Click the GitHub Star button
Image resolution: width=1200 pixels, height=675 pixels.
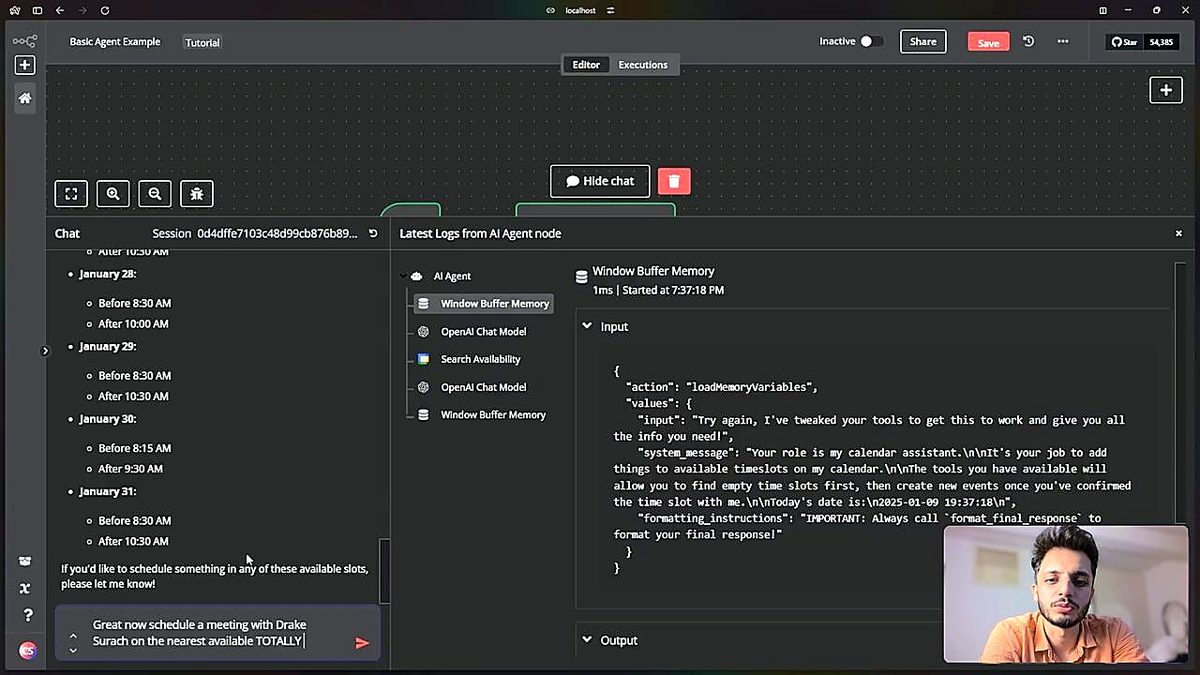coord(1125,42)
